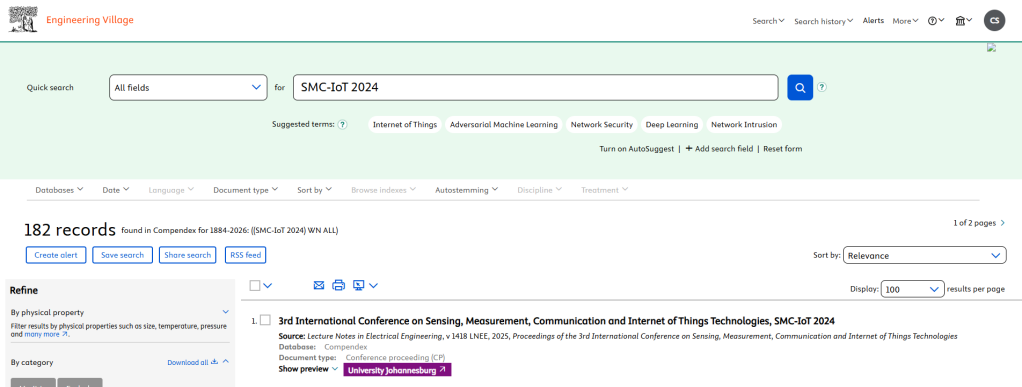Click the many more link under physical property
The height and width of the screenshot is (387, 1022).
click(x=46, y=334)
